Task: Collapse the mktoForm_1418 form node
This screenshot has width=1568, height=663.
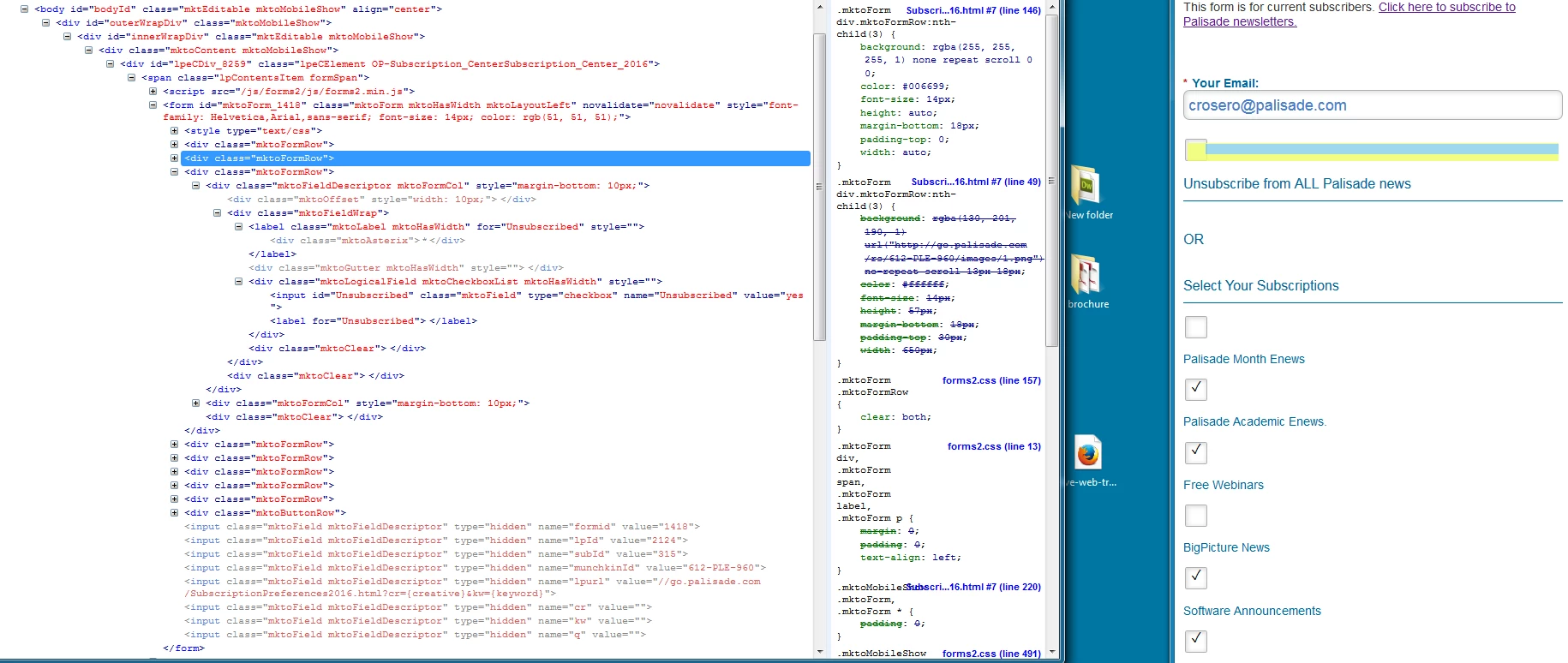Action: [153, 105]
